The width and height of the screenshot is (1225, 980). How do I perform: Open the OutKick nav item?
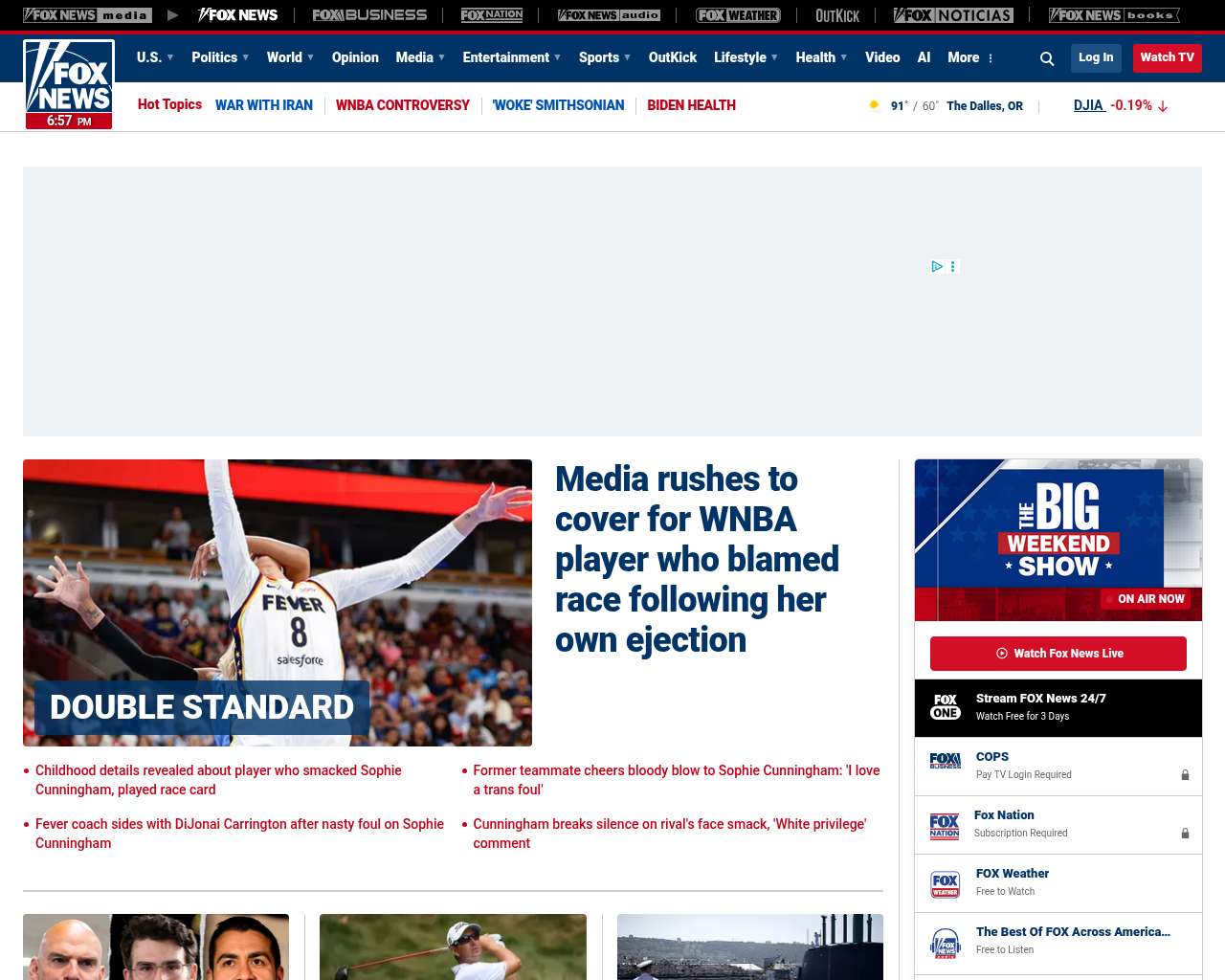[673, 57]
